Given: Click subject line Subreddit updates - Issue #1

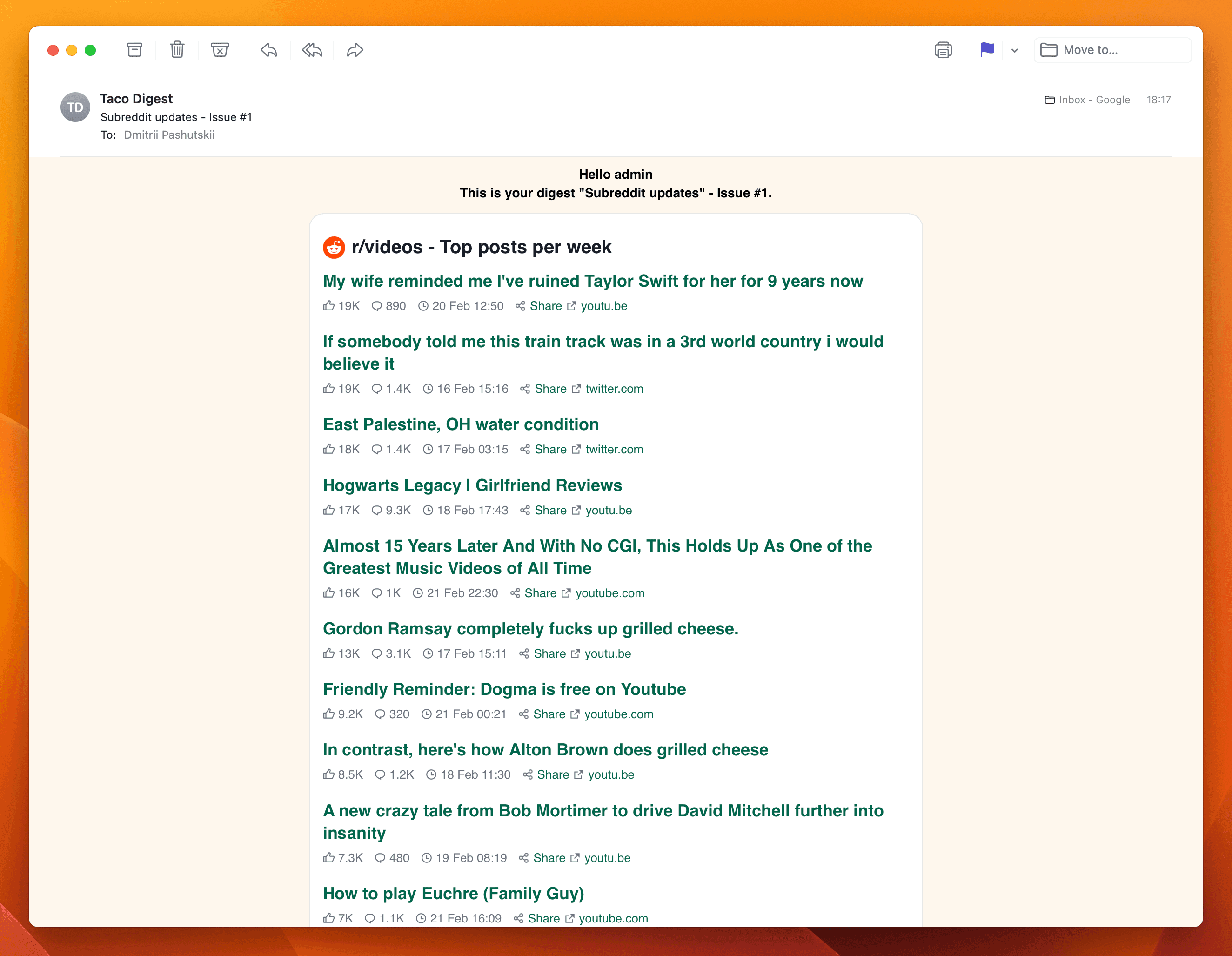Looking at the screenshot, I should click(x=176, y=117).
